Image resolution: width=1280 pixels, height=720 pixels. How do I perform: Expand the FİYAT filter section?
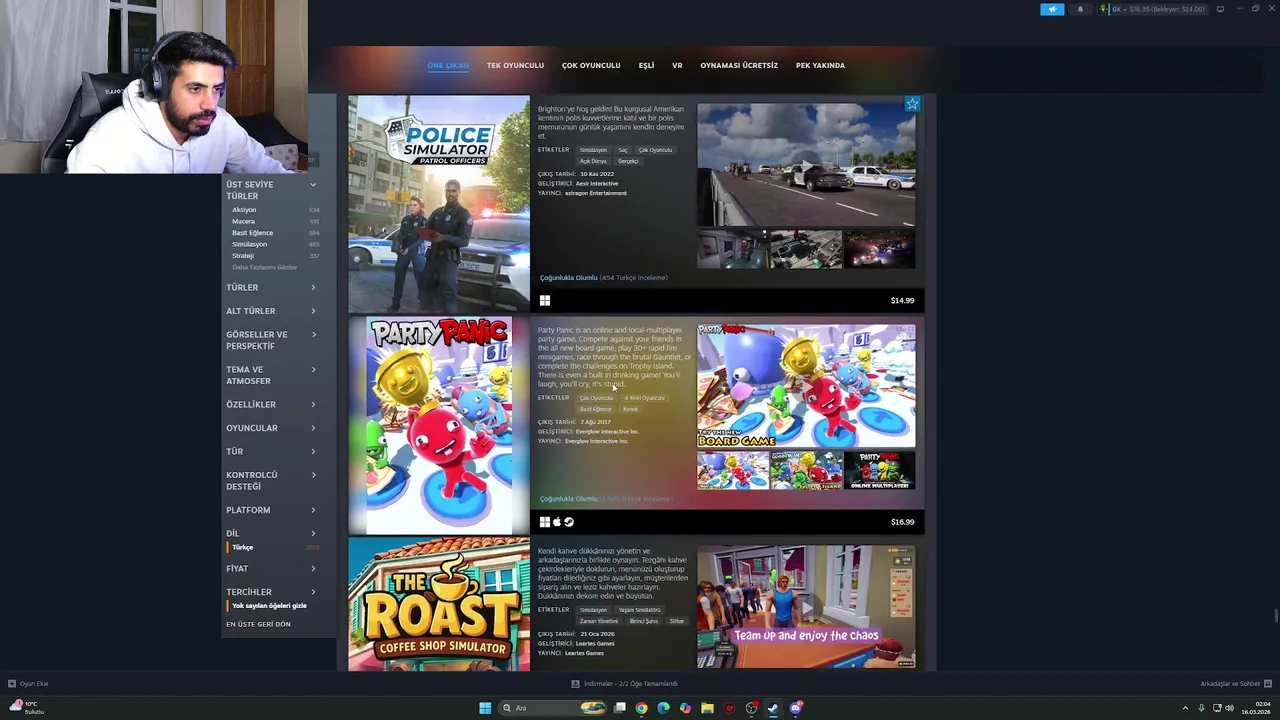pyautogui.click(x=271, y=568)
